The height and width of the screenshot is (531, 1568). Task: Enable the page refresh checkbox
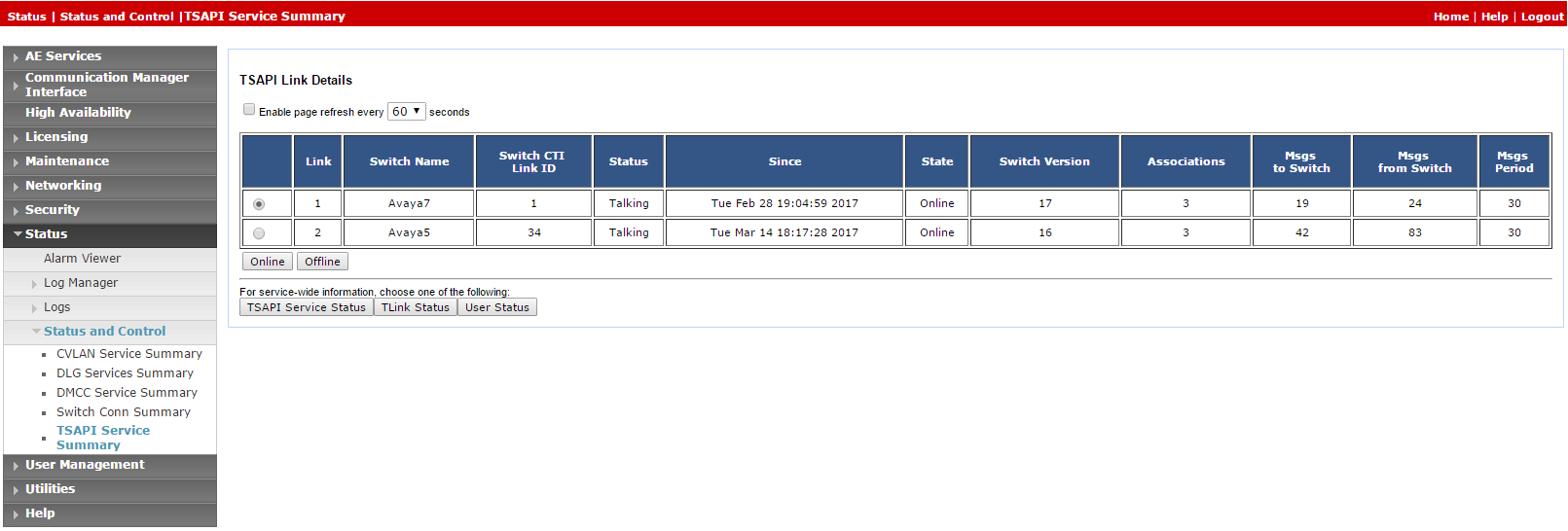(x=249, y=110)
